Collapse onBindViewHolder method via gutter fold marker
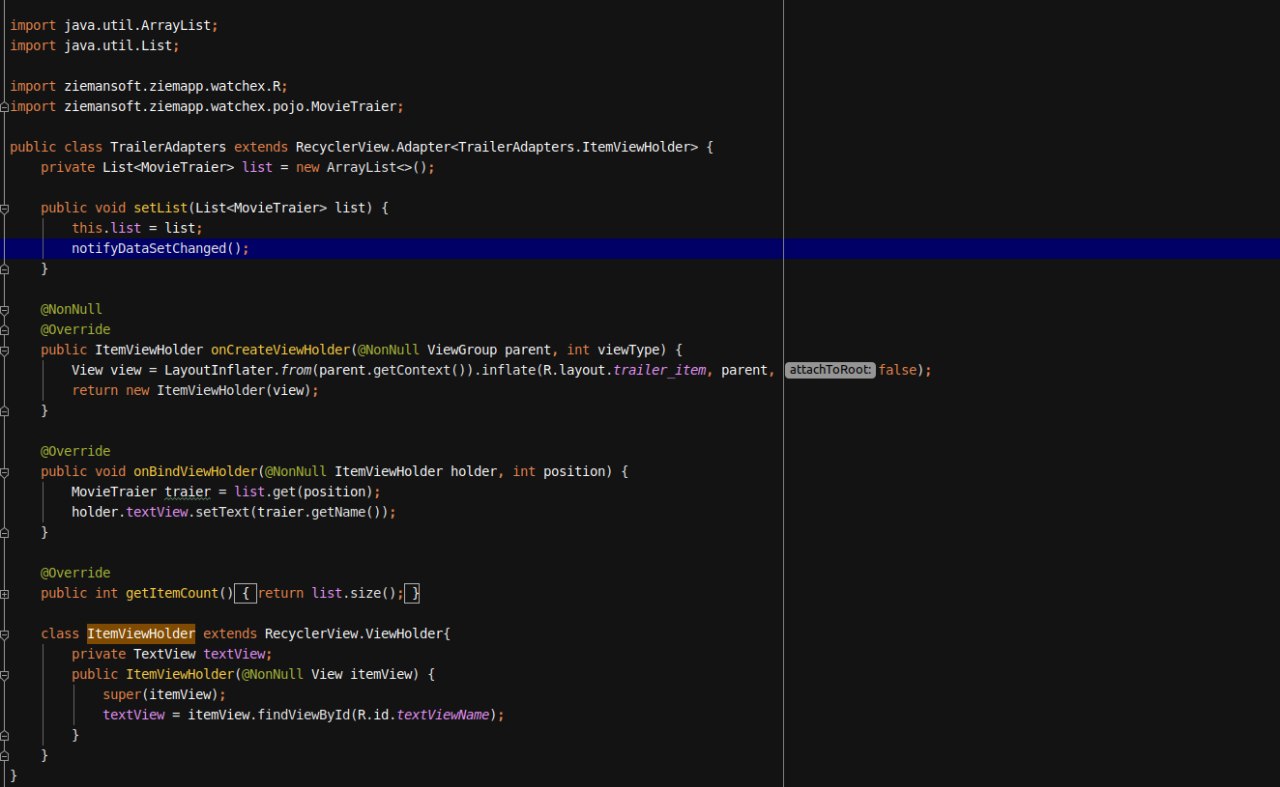This screenshot has height=787, width=1280. (5, 471)
